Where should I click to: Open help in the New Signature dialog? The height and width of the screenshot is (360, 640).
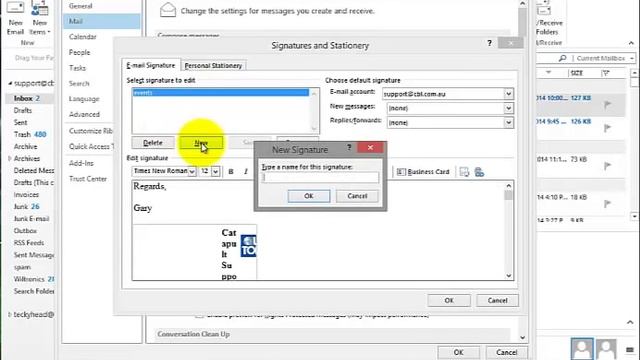[x=349, y=147]
